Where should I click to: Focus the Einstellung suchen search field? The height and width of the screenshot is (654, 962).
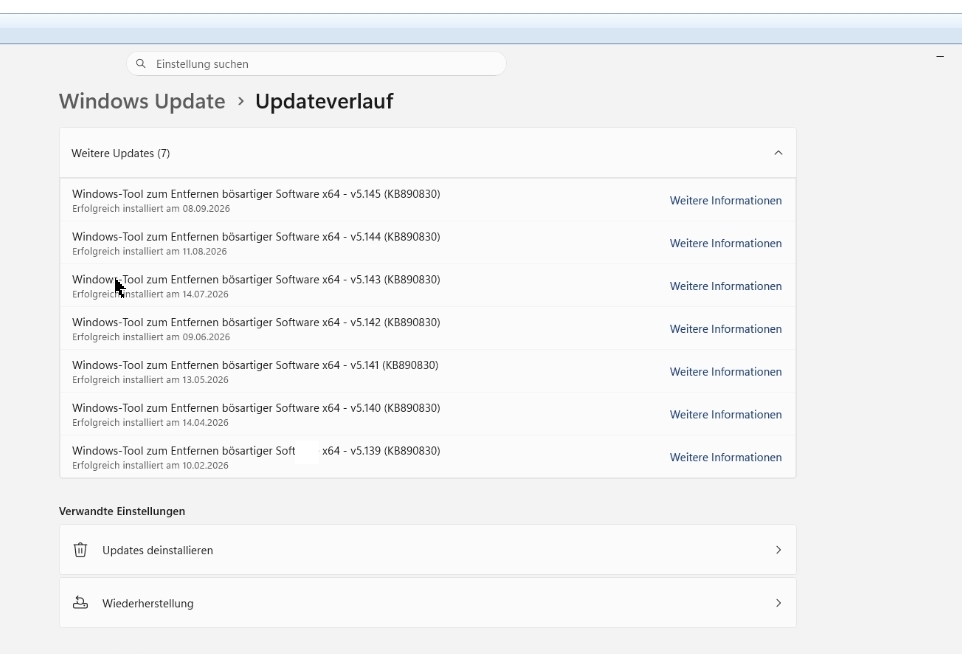coord(316,64)
